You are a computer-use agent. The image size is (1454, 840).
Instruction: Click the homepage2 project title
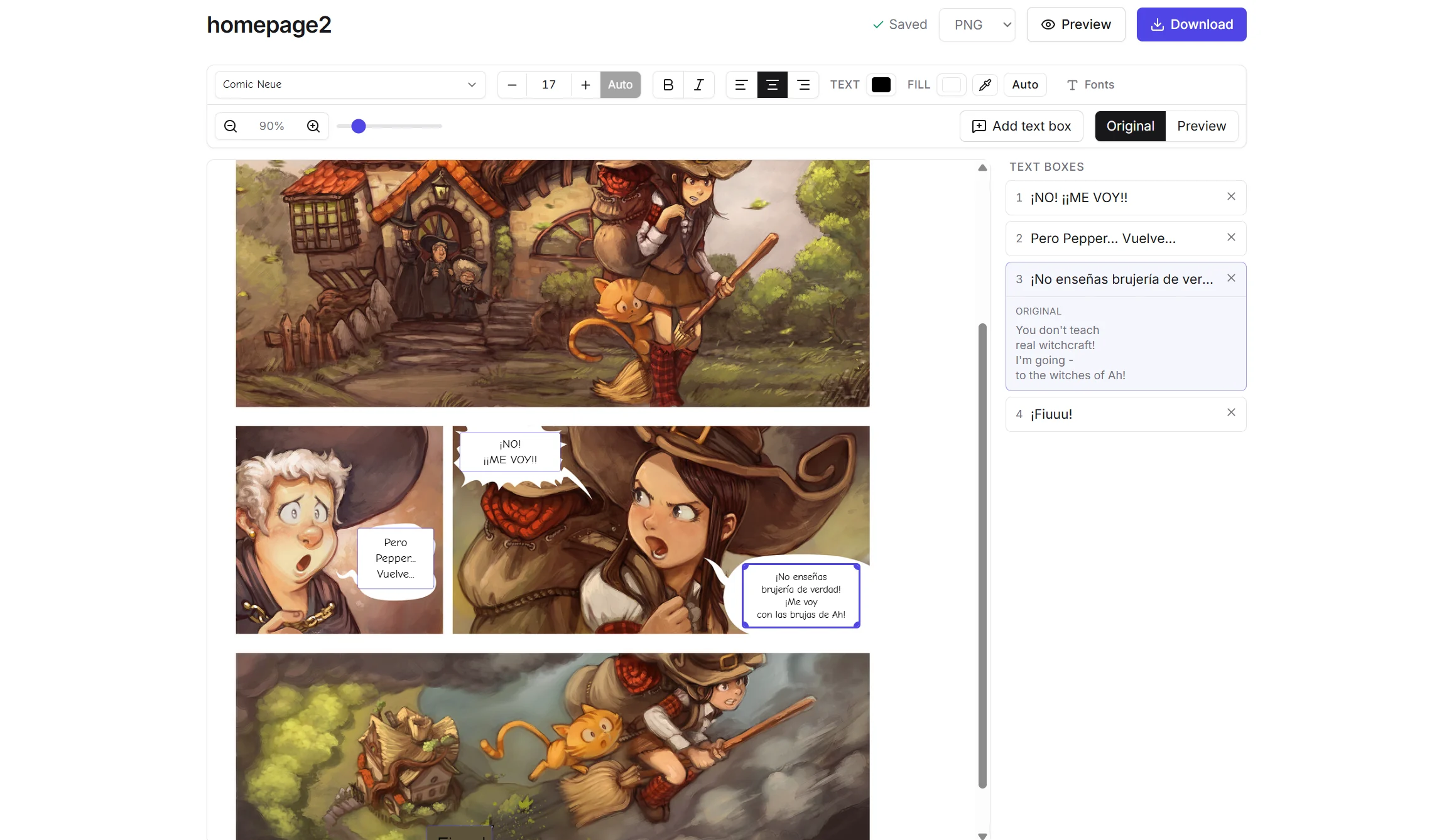tap(269, 25)
